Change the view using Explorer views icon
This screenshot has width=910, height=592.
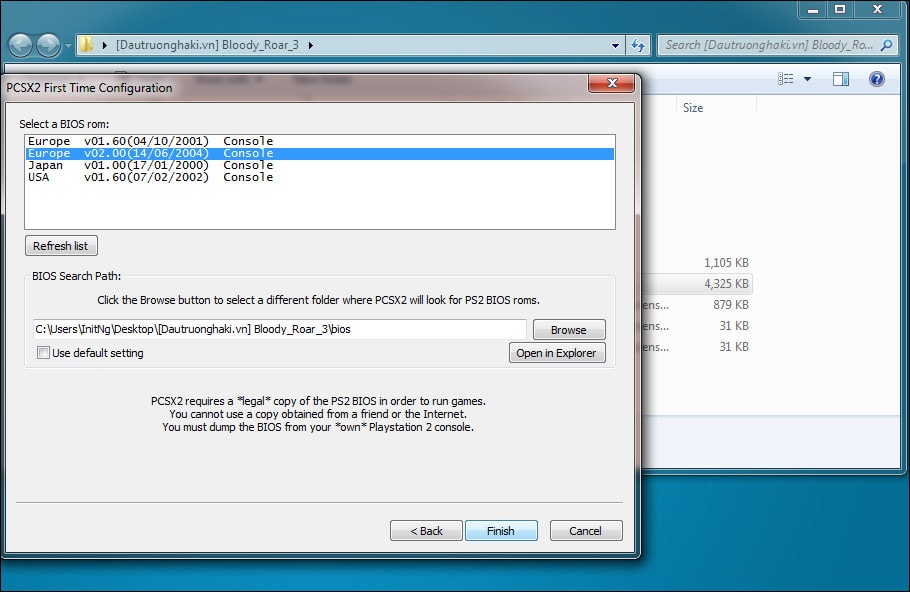pos(785,79)
